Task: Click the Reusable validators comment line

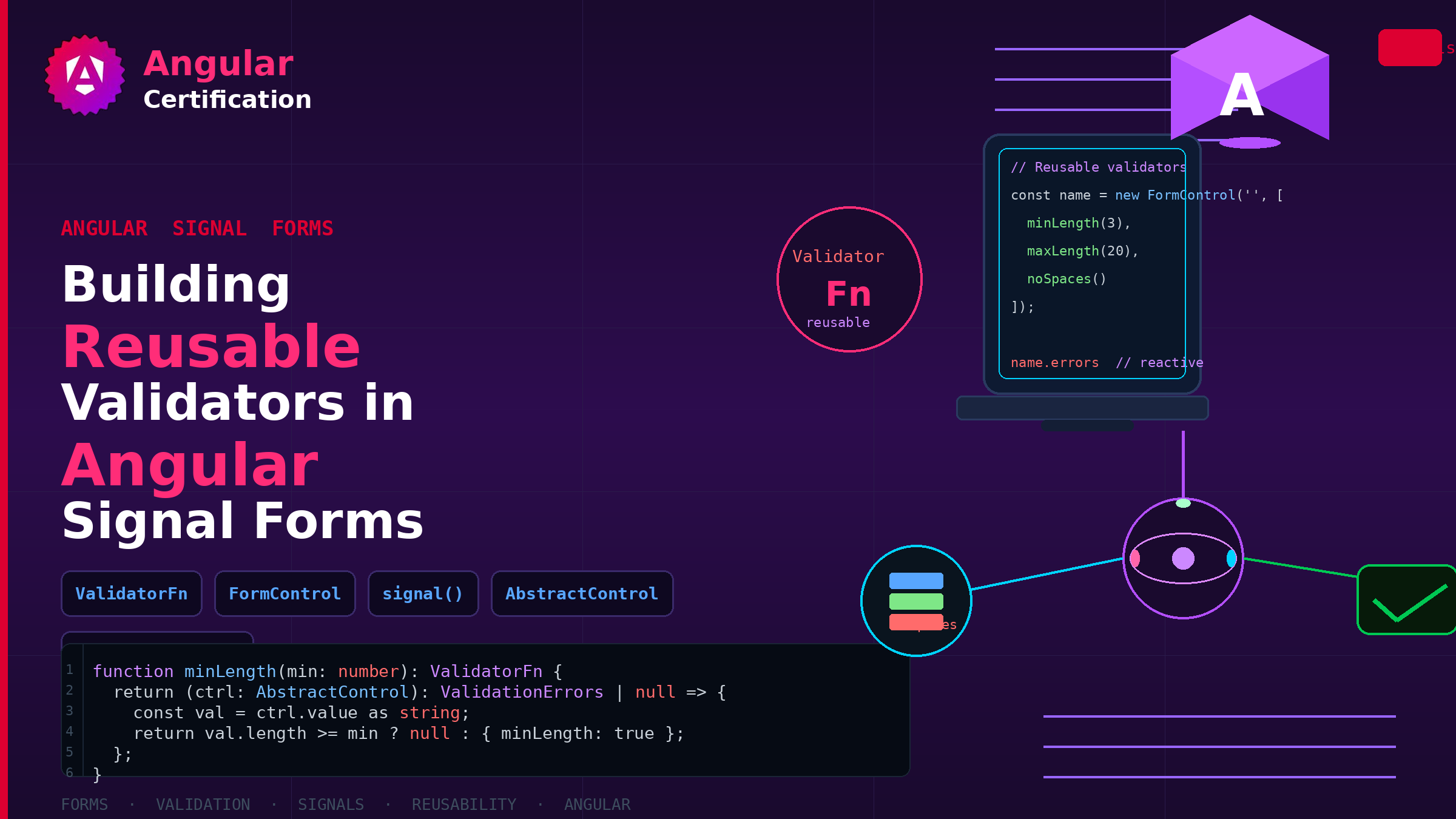Action: (1099, 167)
